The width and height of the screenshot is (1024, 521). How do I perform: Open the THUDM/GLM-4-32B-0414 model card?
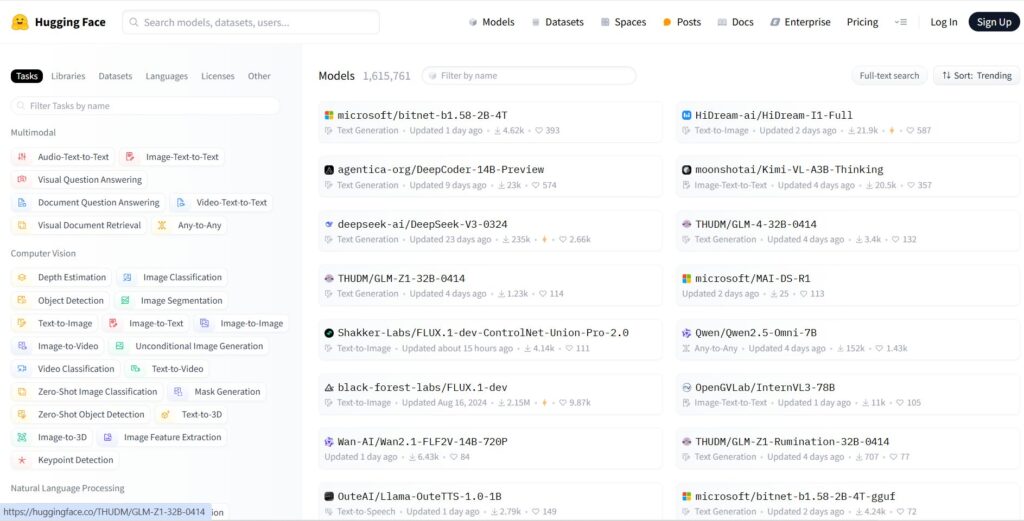848,231
